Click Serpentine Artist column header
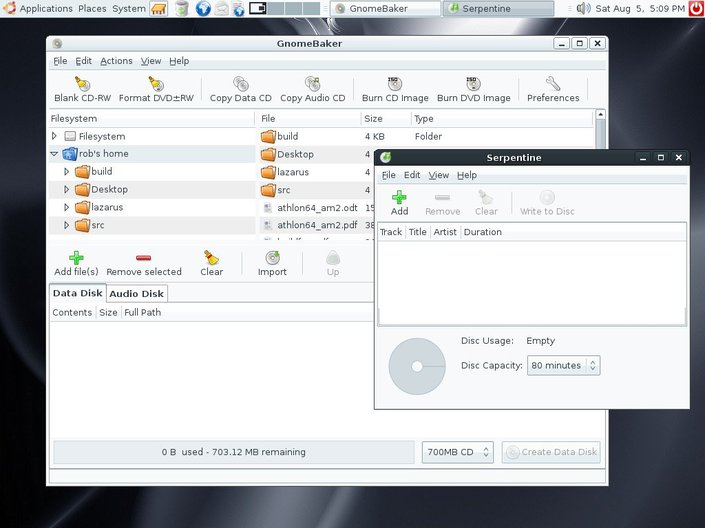The width and height of the screenshot is (705, 528). pyautogui.click(x=445, y=232)
